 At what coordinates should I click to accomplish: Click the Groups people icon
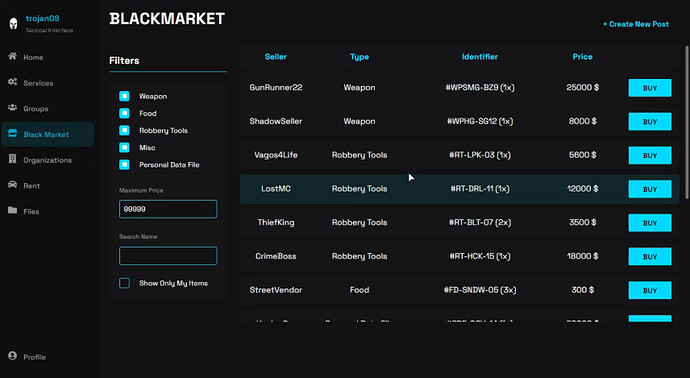click(x=12, y=108)
